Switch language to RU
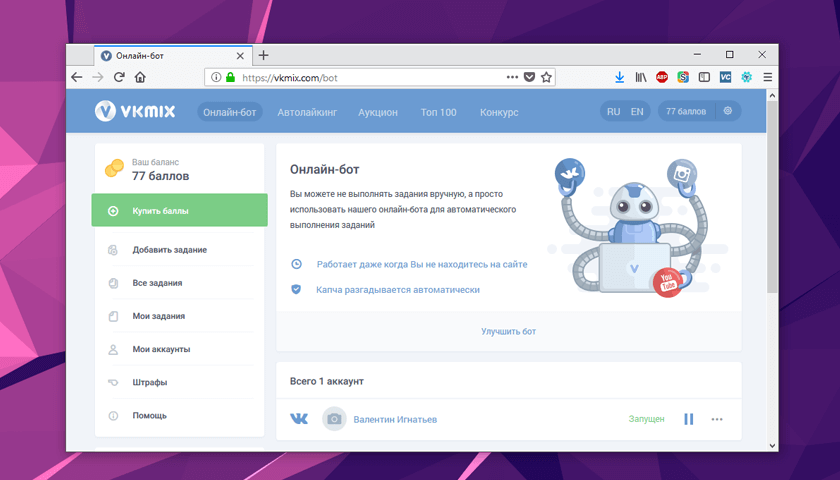This screenshot has height=480, width=840. coord(613,112)
